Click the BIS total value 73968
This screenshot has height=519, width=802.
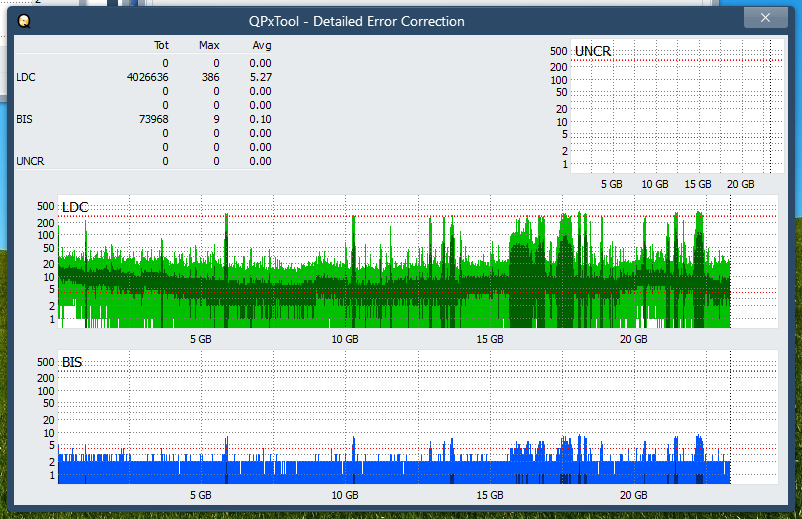(153, 119)
